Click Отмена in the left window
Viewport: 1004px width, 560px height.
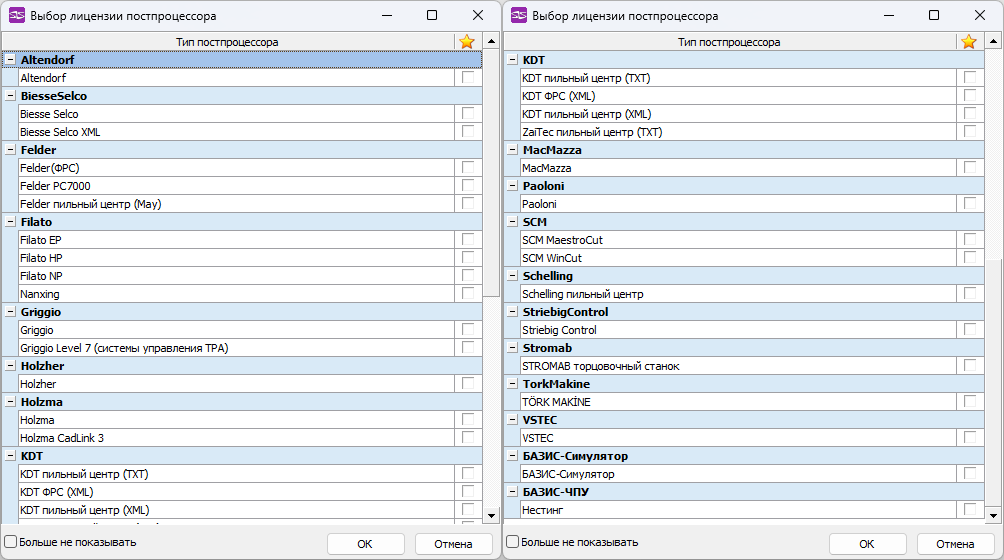453,544
